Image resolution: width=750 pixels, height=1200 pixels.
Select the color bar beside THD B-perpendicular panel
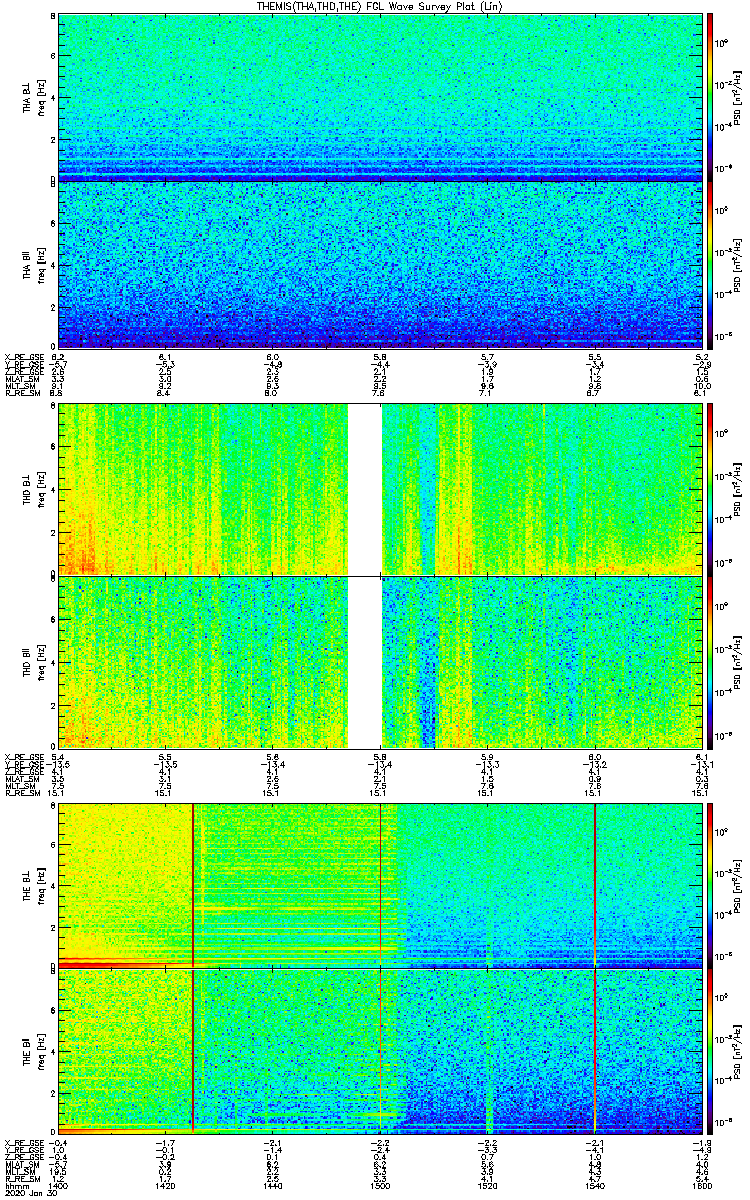711,489
